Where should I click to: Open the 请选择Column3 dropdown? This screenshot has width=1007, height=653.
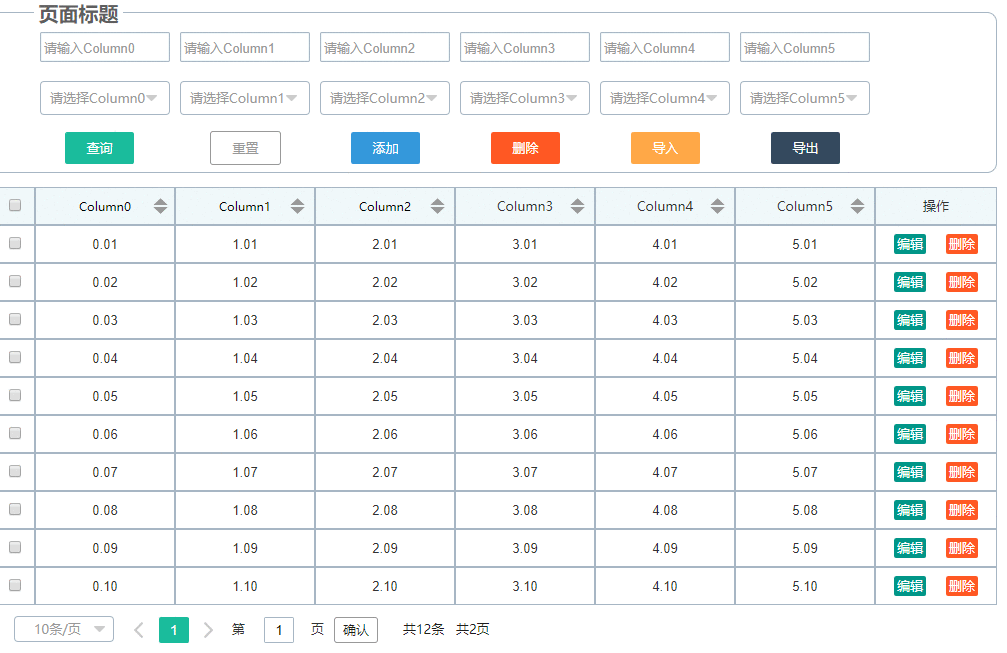[525, 98]
